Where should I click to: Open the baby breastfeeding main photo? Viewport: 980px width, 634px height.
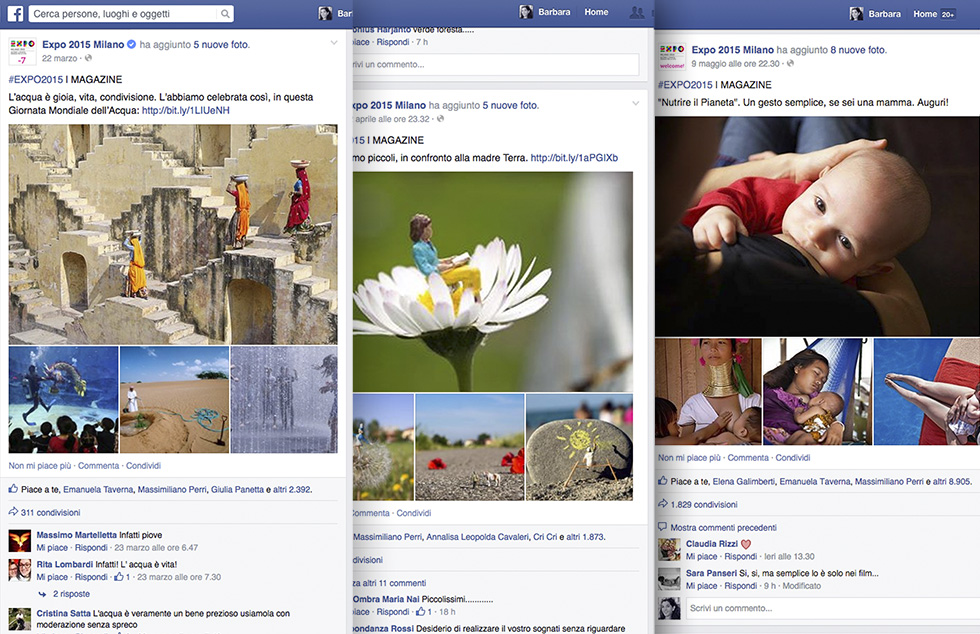click(x=818, y=226)
